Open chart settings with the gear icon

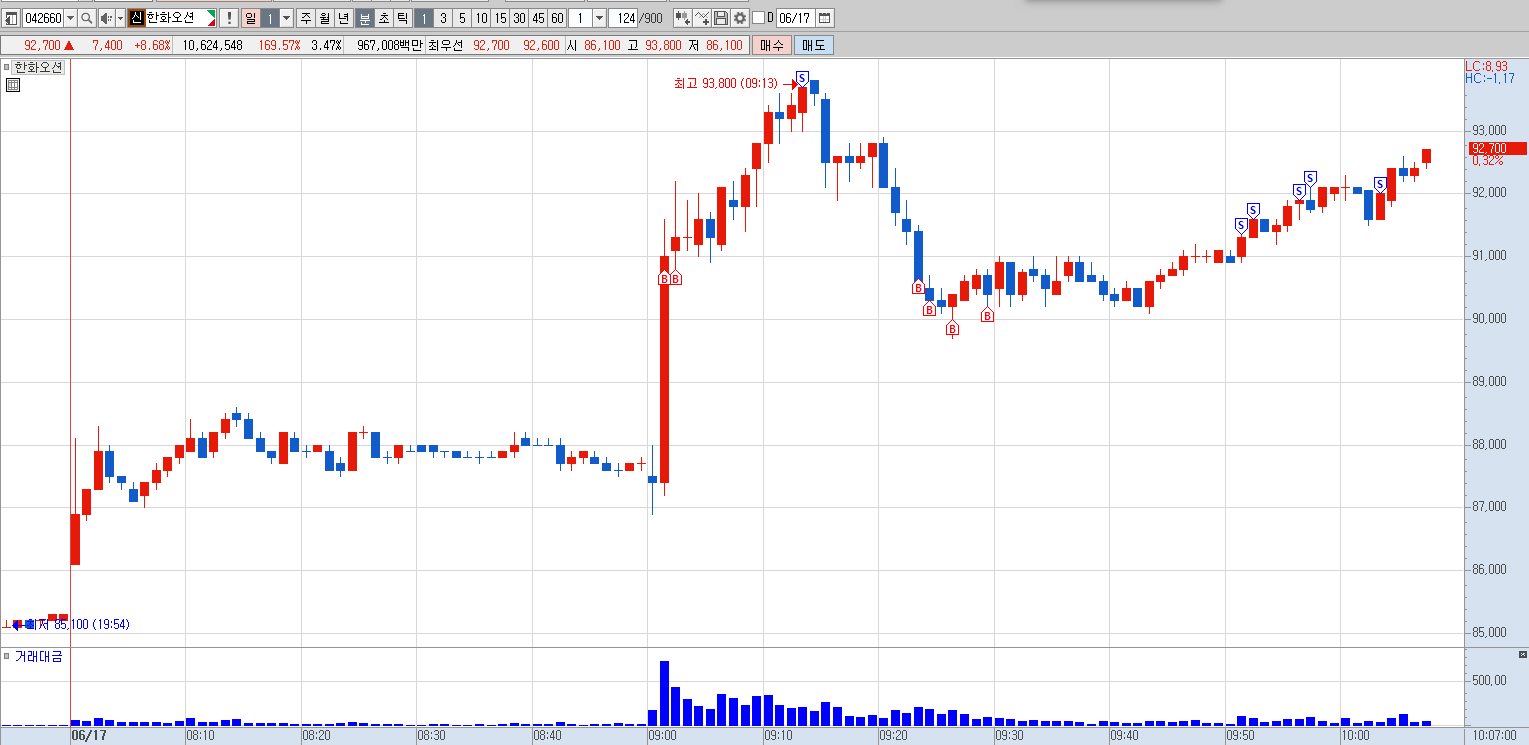[739, 18]
